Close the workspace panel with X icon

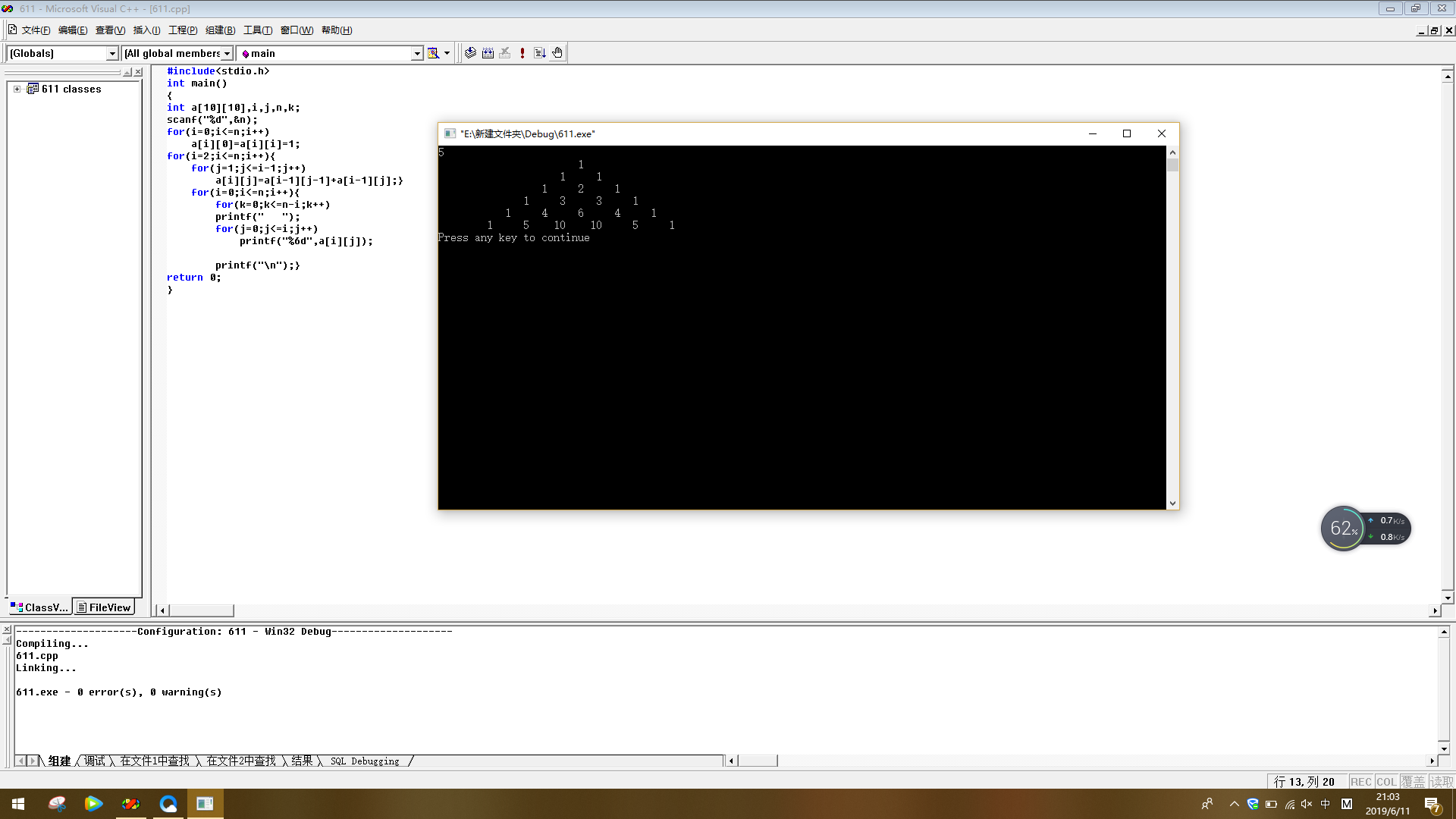point(138,72)
